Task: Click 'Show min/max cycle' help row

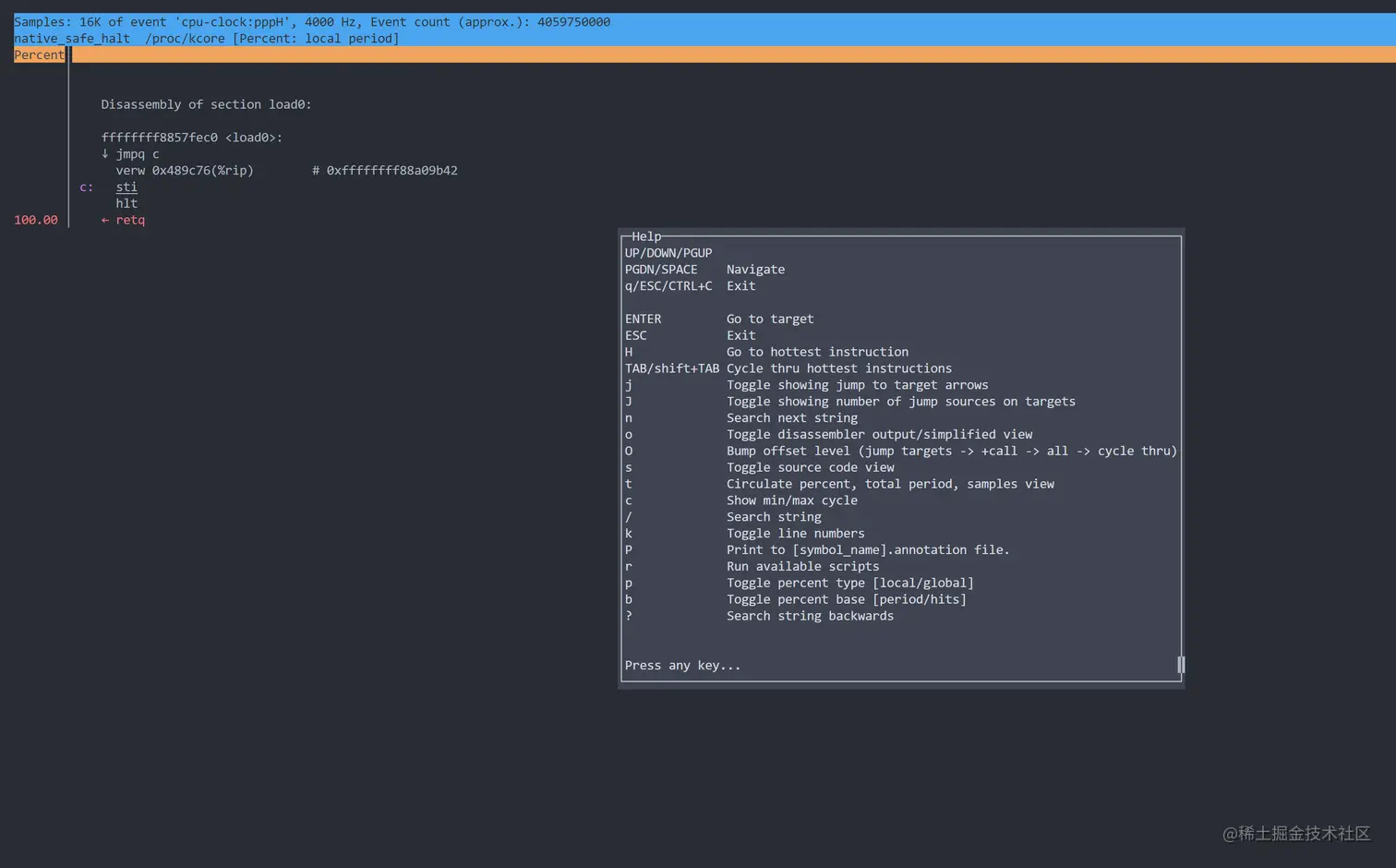Action: tap(741, 502)
